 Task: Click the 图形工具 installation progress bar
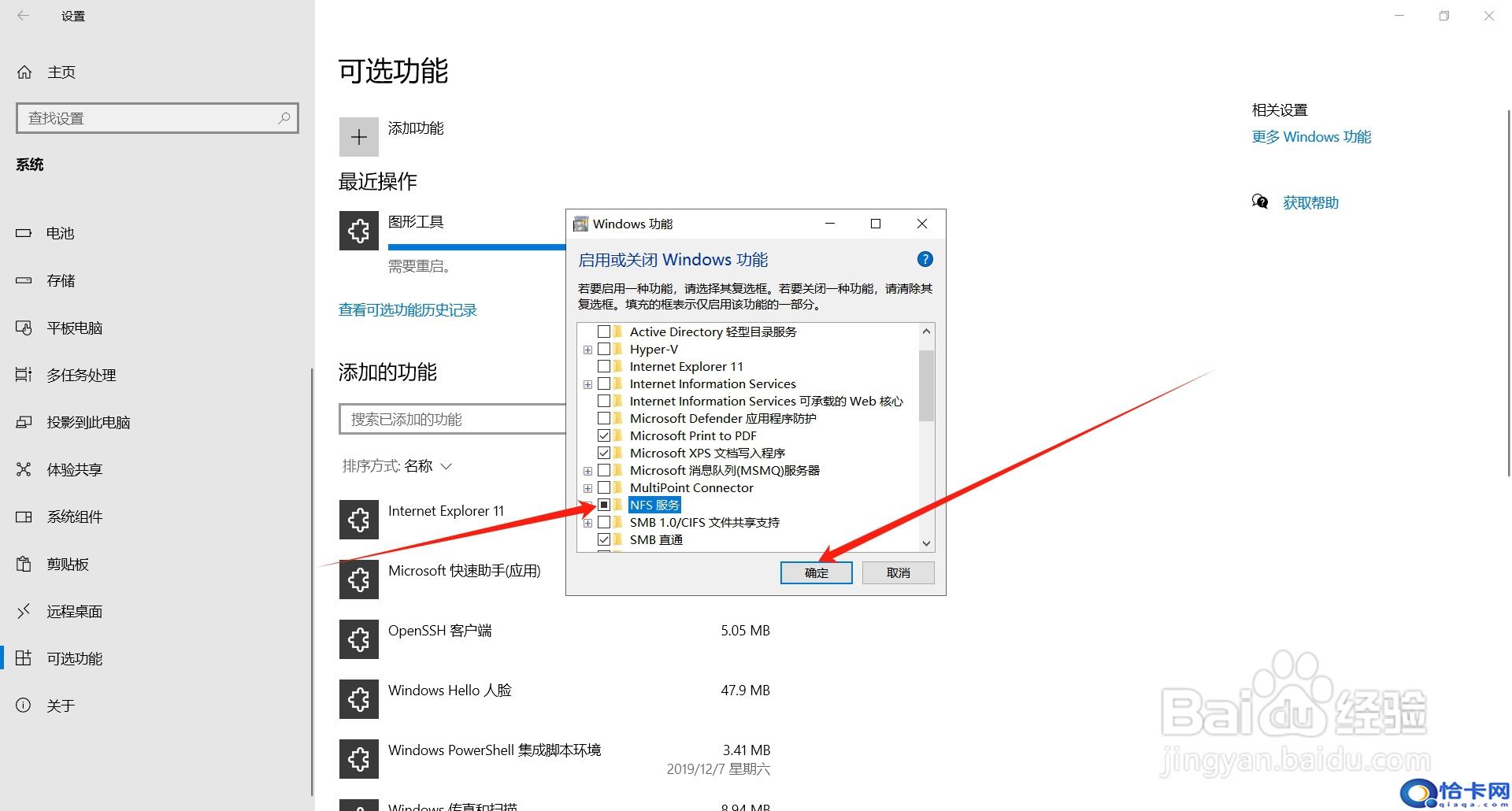tap(476, 247)
